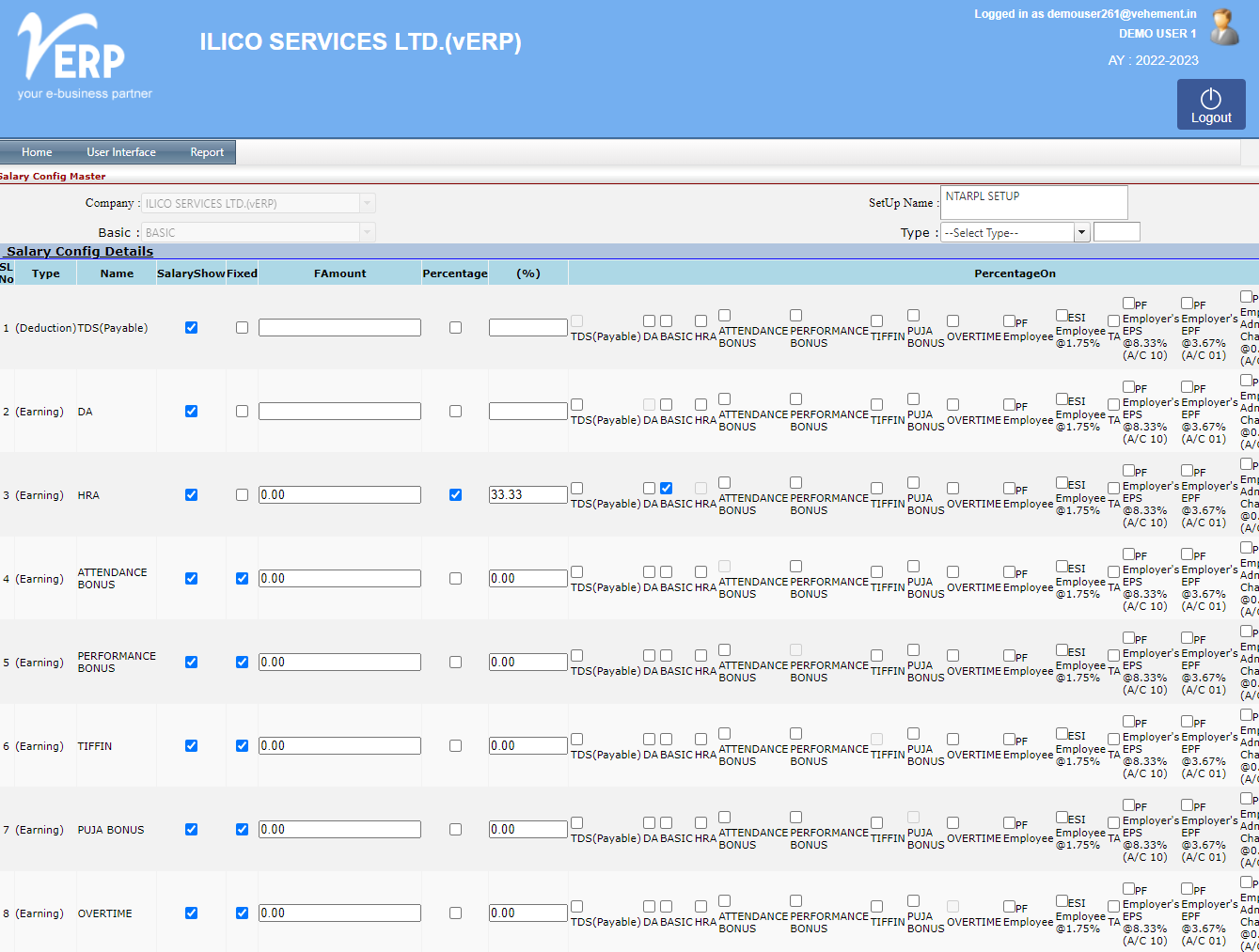Open the User Interface menu
Viewport: 1259px width, 952px height.
121,152
